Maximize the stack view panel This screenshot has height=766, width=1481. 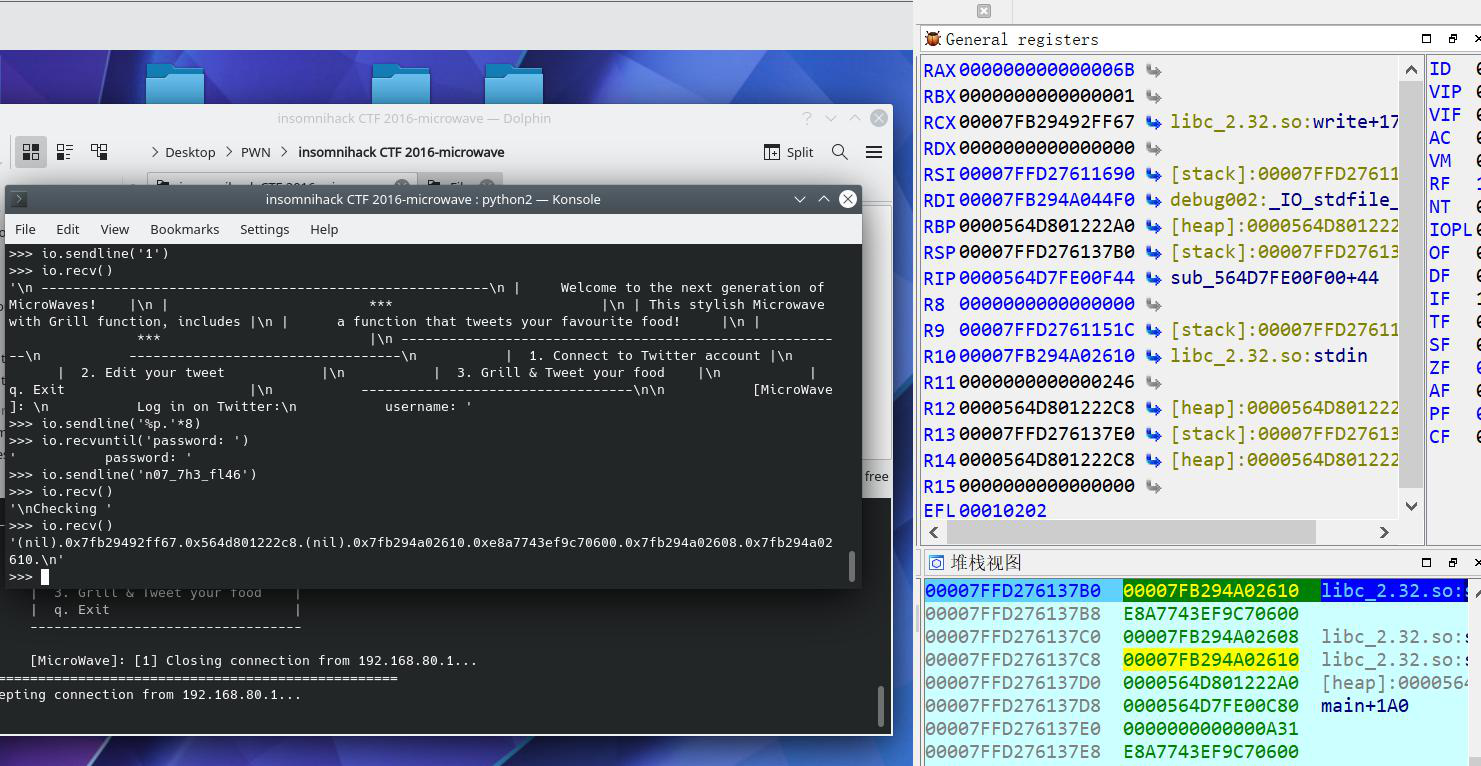1427,562
